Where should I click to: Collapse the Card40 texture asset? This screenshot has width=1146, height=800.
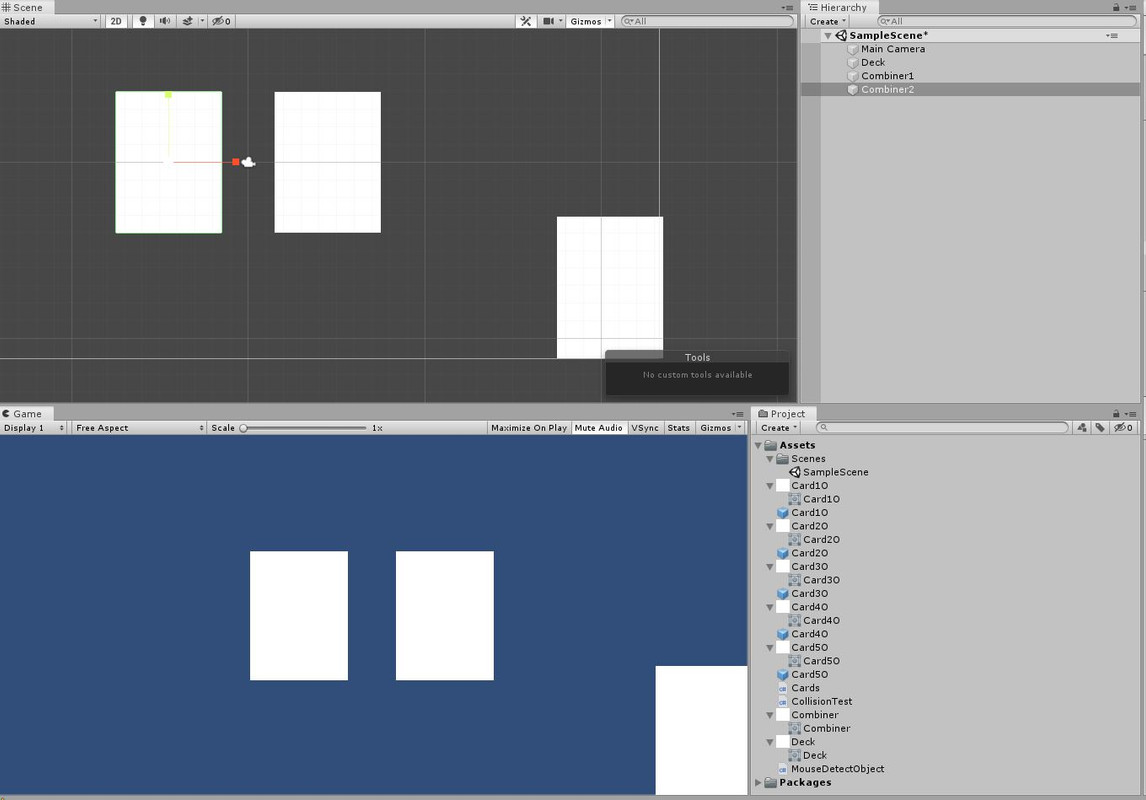[x=770, y=607]
